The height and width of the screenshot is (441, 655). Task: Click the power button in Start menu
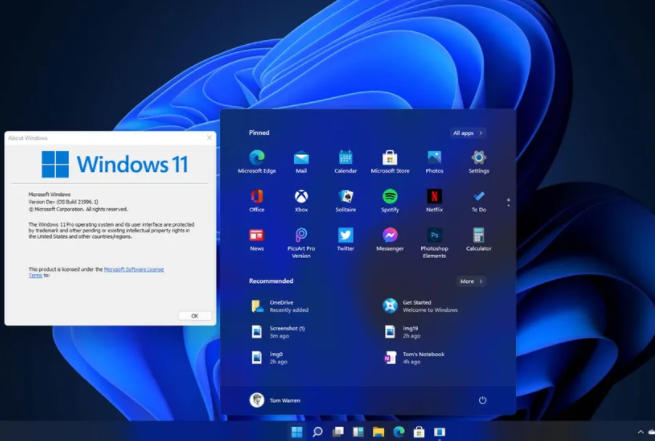coord(482,400)
